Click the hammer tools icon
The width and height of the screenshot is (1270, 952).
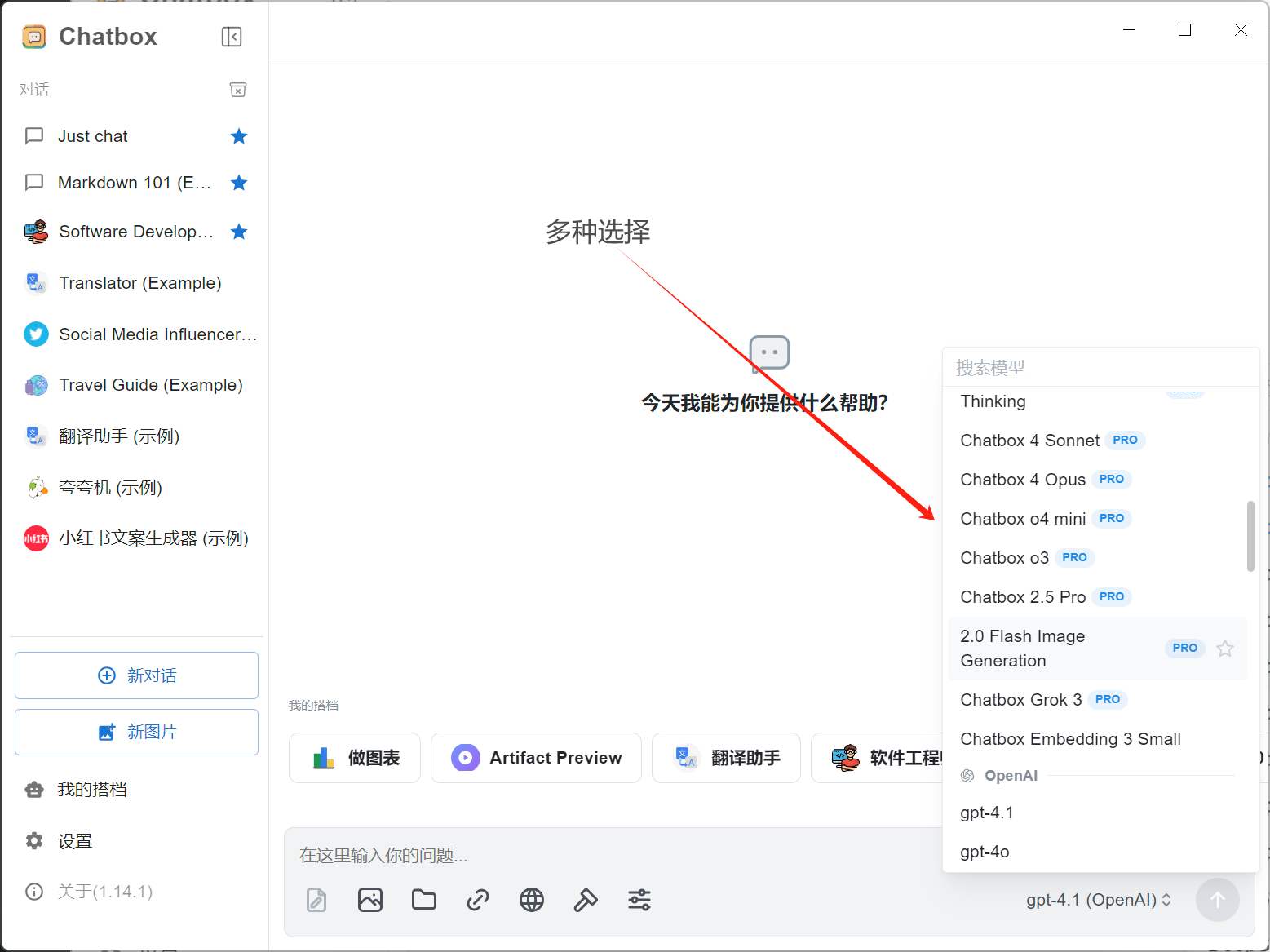point(586,900)
